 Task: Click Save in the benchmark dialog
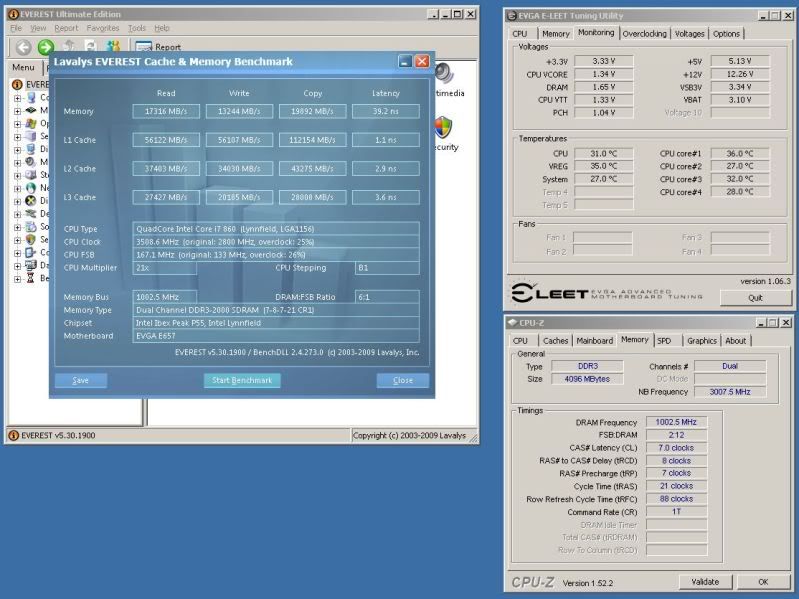pyautogui.click(x=81, y=380)
